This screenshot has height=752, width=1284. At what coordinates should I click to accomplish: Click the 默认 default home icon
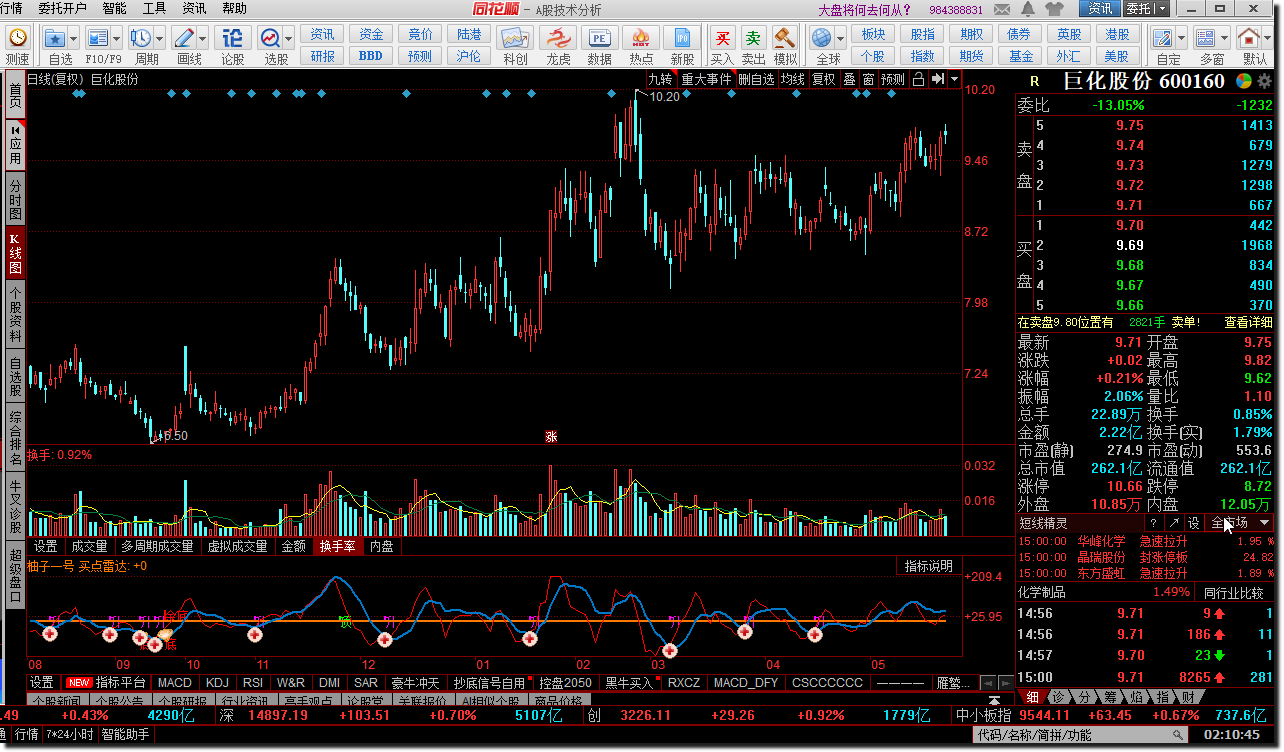point(1249,38)
